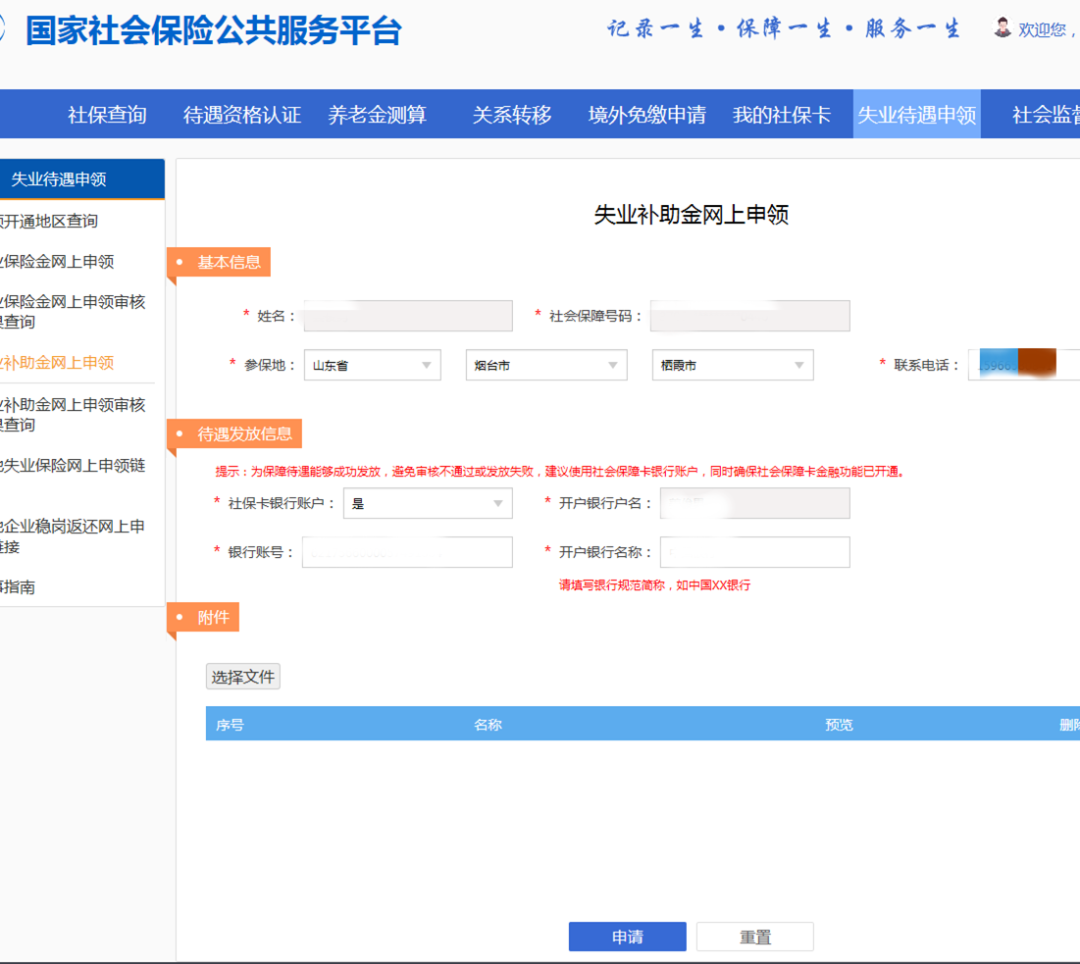Switch to 待遇资格认证 tab

242,115
